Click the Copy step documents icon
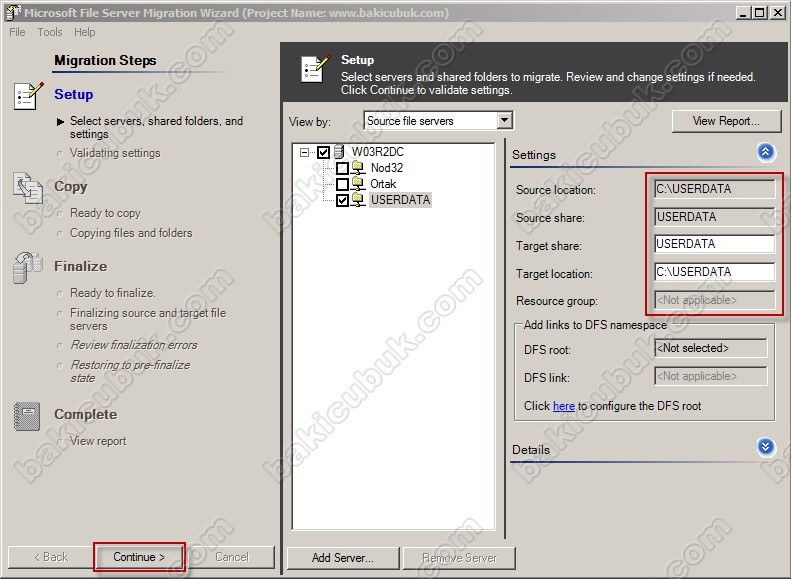791x579 pixels. (x=28, y=188)
